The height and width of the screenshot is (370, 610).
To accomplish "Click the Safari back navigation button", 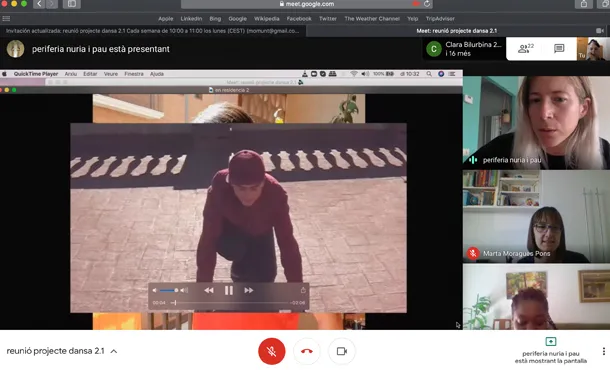I will click(39, 4).
